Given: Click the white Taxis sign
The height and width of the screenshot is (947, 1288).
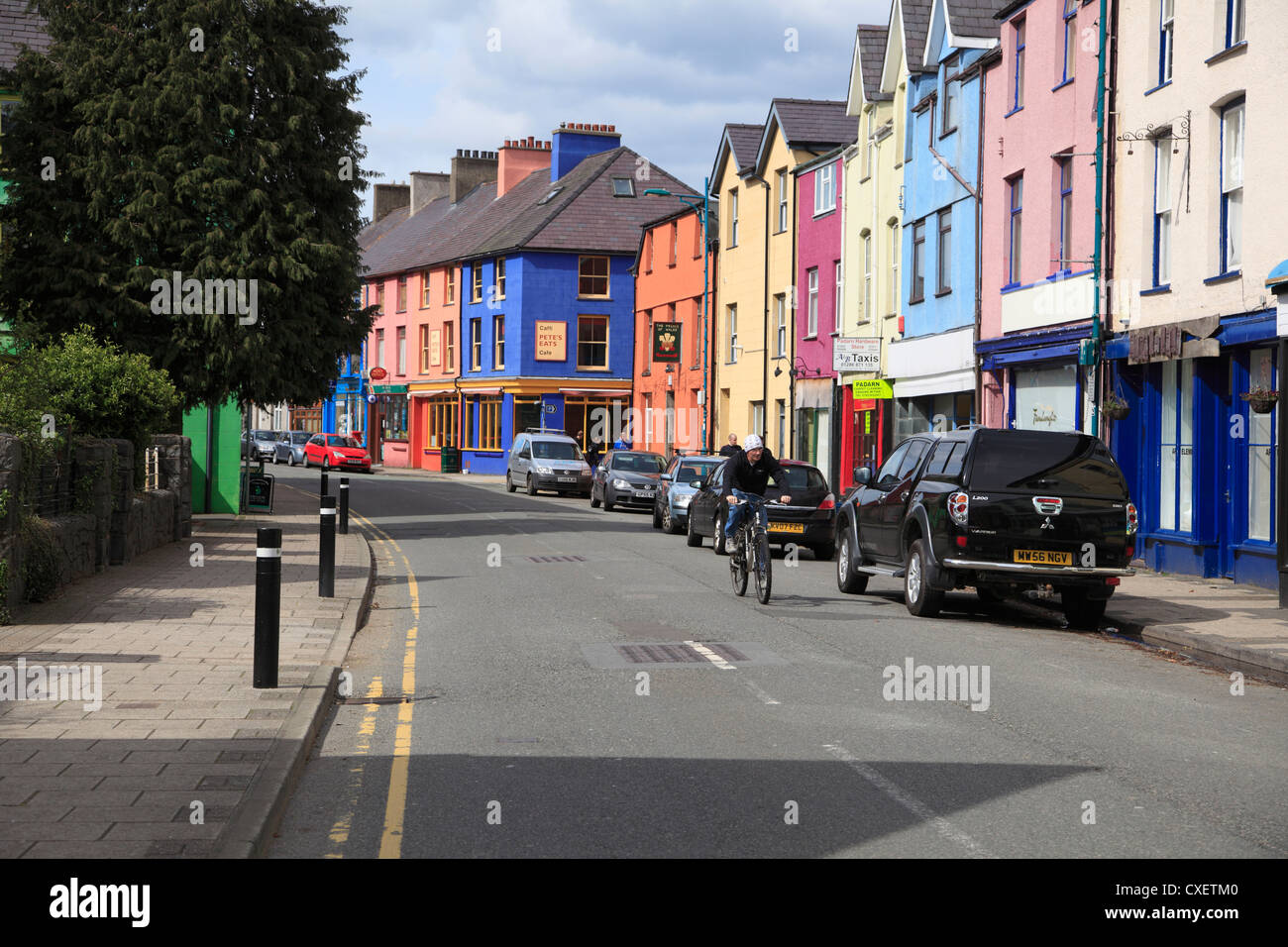Looking at the screenshot, I should point(856,355).
